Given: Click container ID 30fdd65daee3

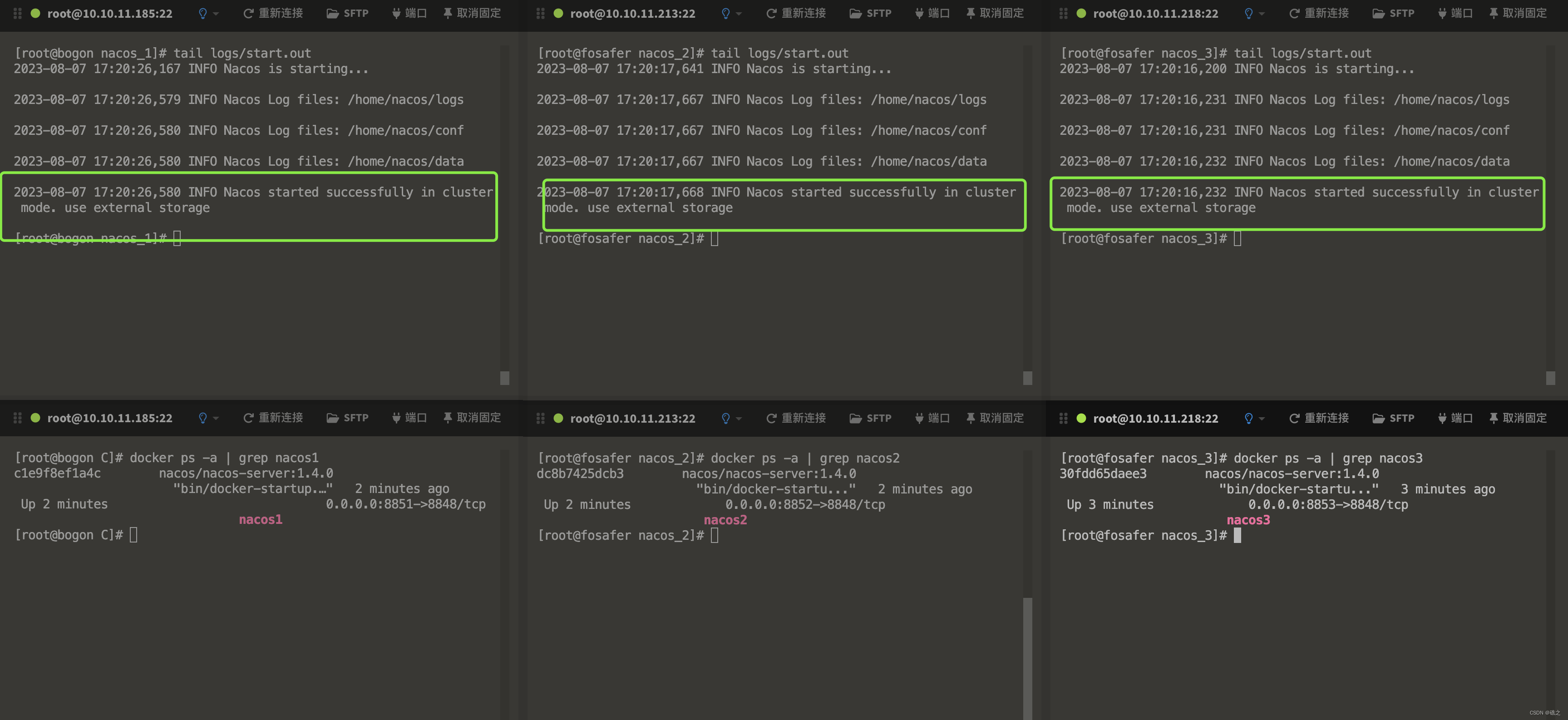Looking at the screenshot, I should click(x=1103, y=474).
